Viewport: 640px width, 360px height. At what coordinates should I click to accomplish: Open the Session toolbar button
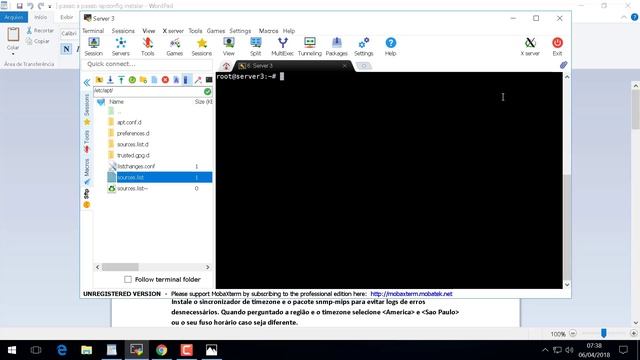pos(93,47)
